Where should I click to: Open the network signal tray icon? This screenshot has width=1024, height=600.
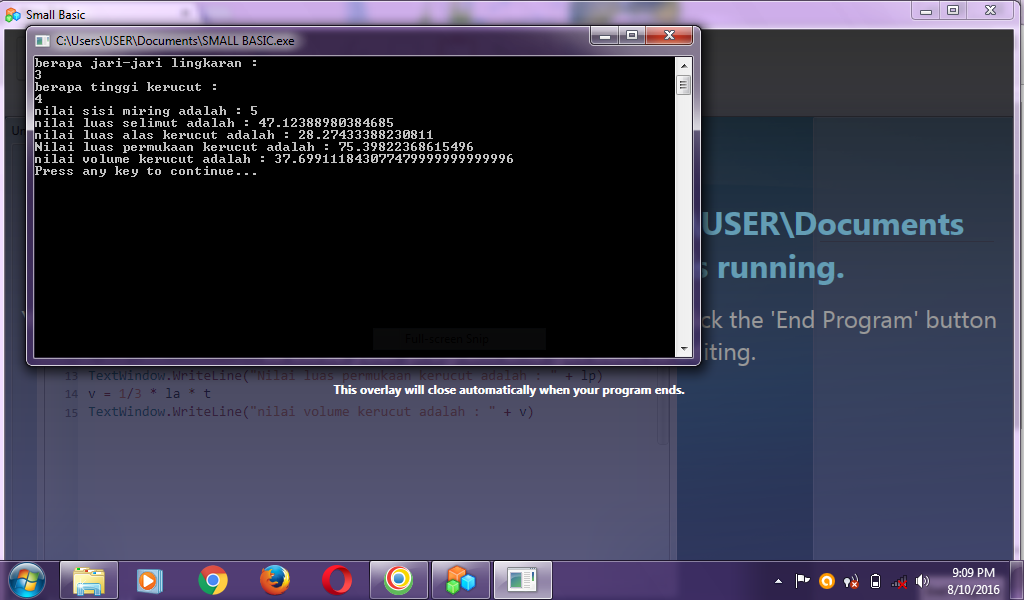[x=899, y=580]
